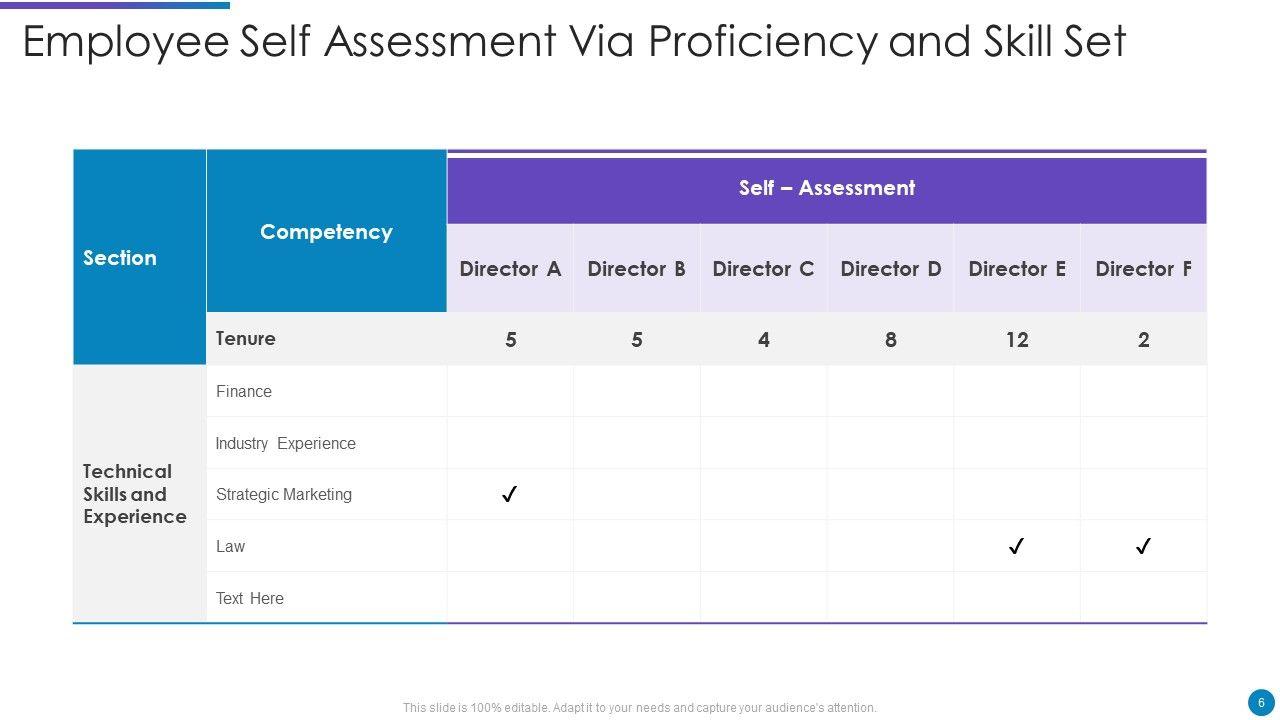The image size is (1280, 720).
Task: Click the Tenure row label
Action: 246,338
